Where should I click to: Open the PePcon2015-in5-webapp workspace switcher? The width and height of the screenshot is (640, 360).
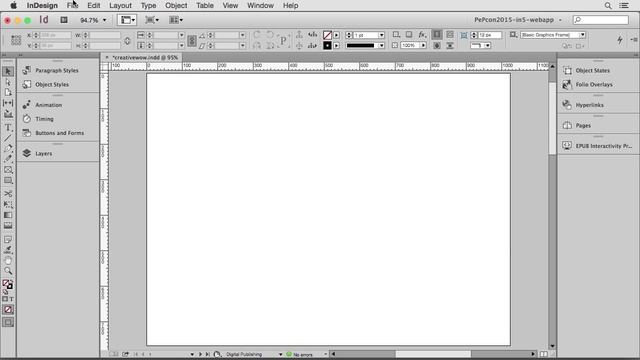518,20
